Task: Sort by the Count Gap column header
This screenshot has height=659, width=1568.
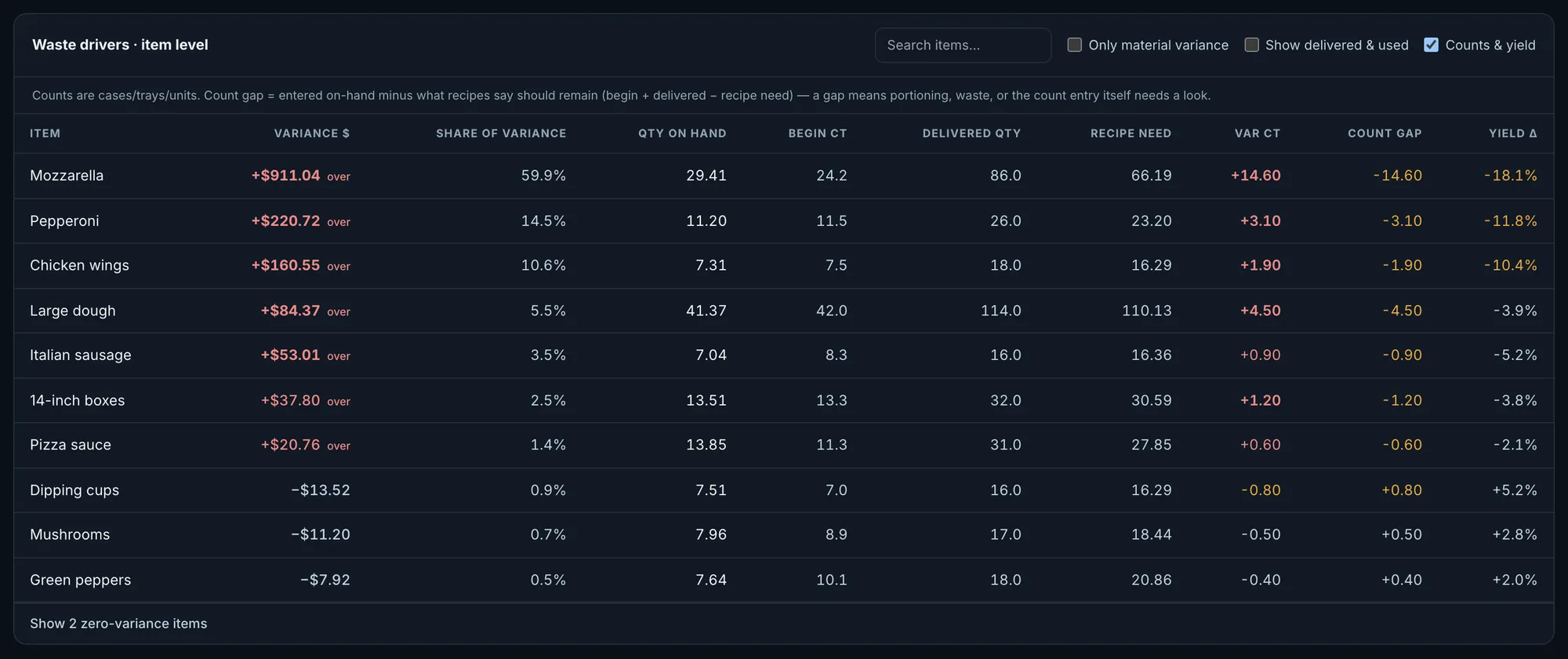Action: pos(1385,133)
